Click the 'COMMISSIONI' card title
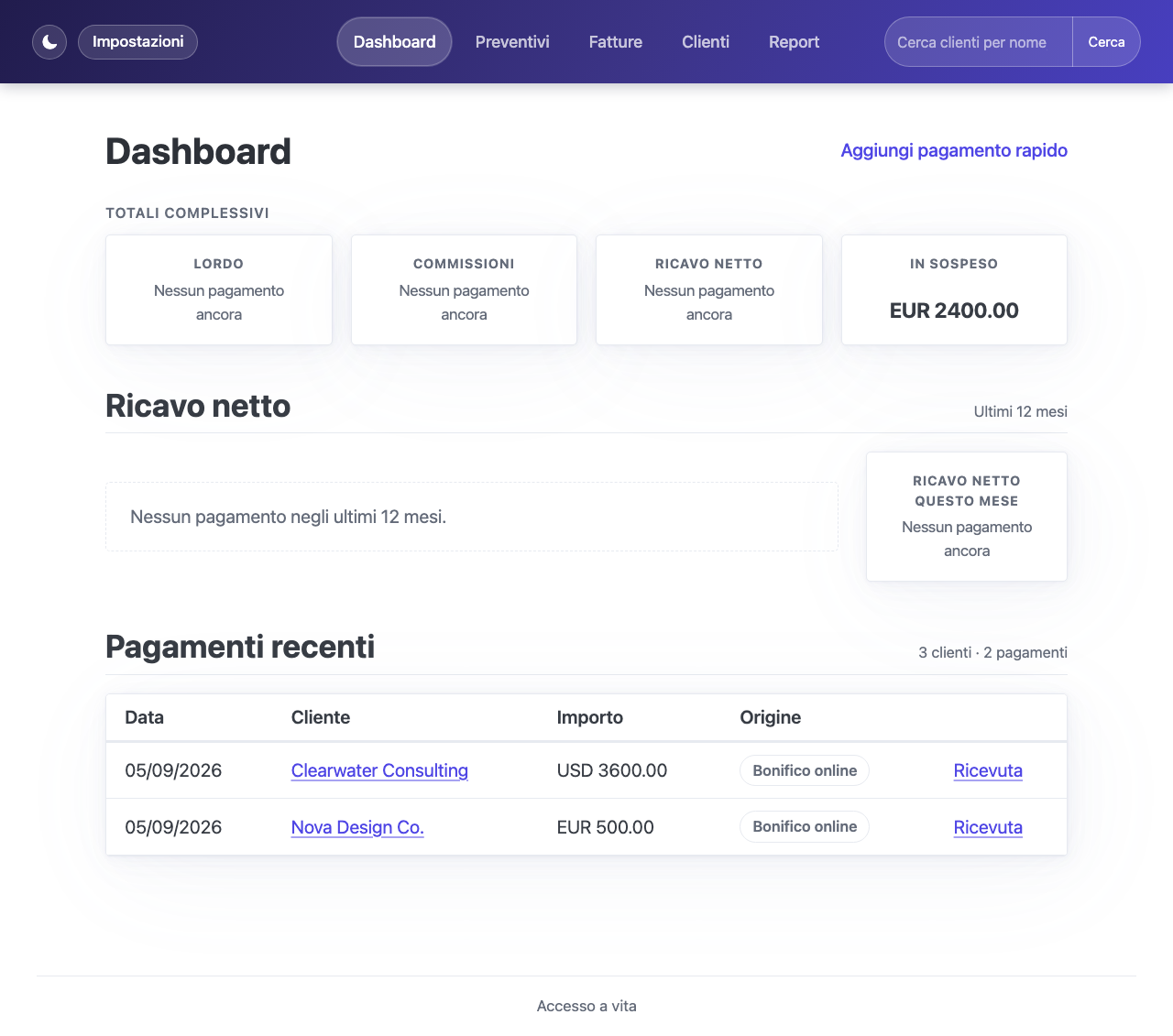Screen dimensions: 1173x1036 [464, 264]
